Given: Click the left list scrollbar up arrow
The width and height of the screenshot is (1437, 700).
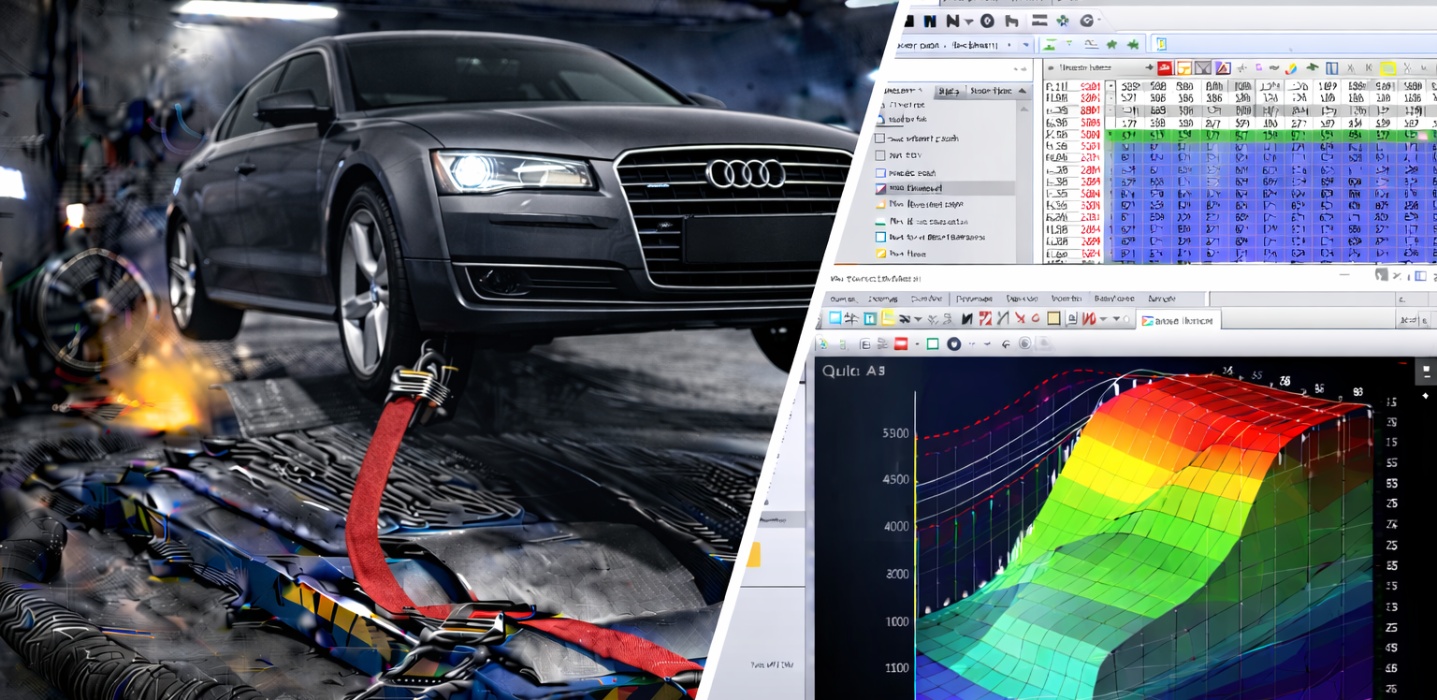Looking at the screenshot, I should coord(1023,109).
